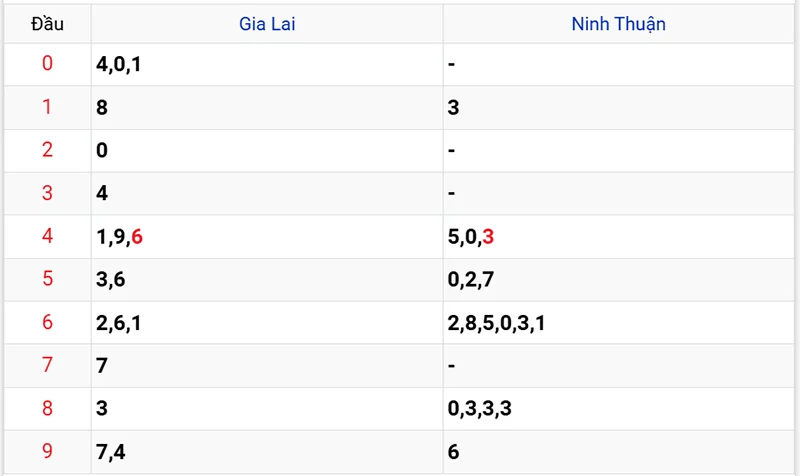Click Gia Lai cell showing "7,4"
The image size is (800, 476).
[111, 451]
